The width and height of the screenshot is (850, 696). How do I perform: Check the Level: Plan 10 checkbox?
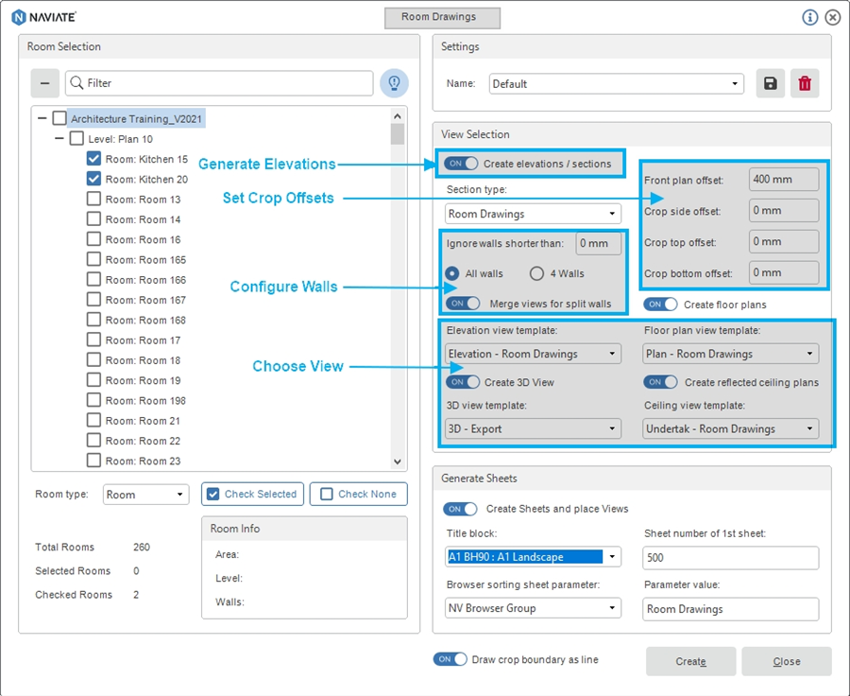point(76,138)
